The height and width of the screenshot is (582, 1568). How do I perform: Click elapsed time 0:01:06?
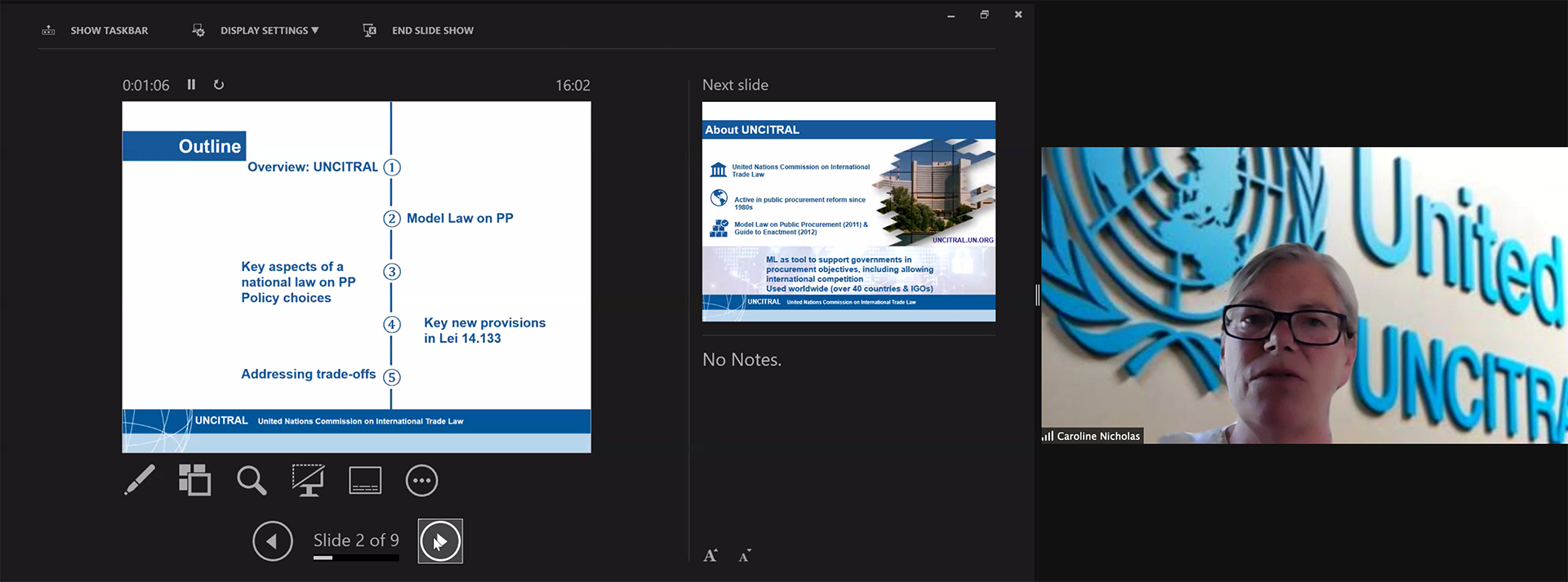[x=146, y=86]
